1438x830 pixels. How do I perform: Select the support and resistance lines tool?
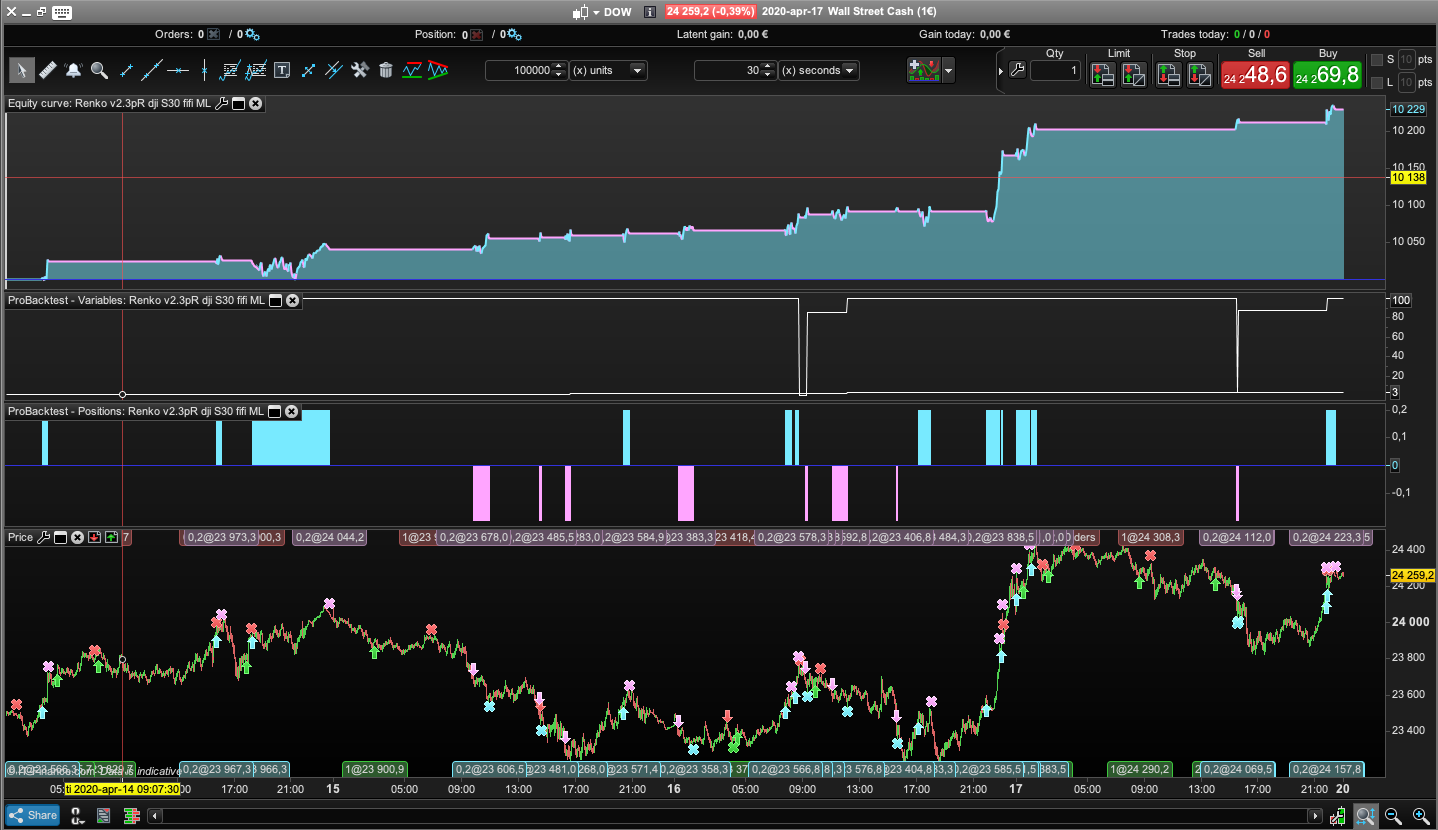412,70
